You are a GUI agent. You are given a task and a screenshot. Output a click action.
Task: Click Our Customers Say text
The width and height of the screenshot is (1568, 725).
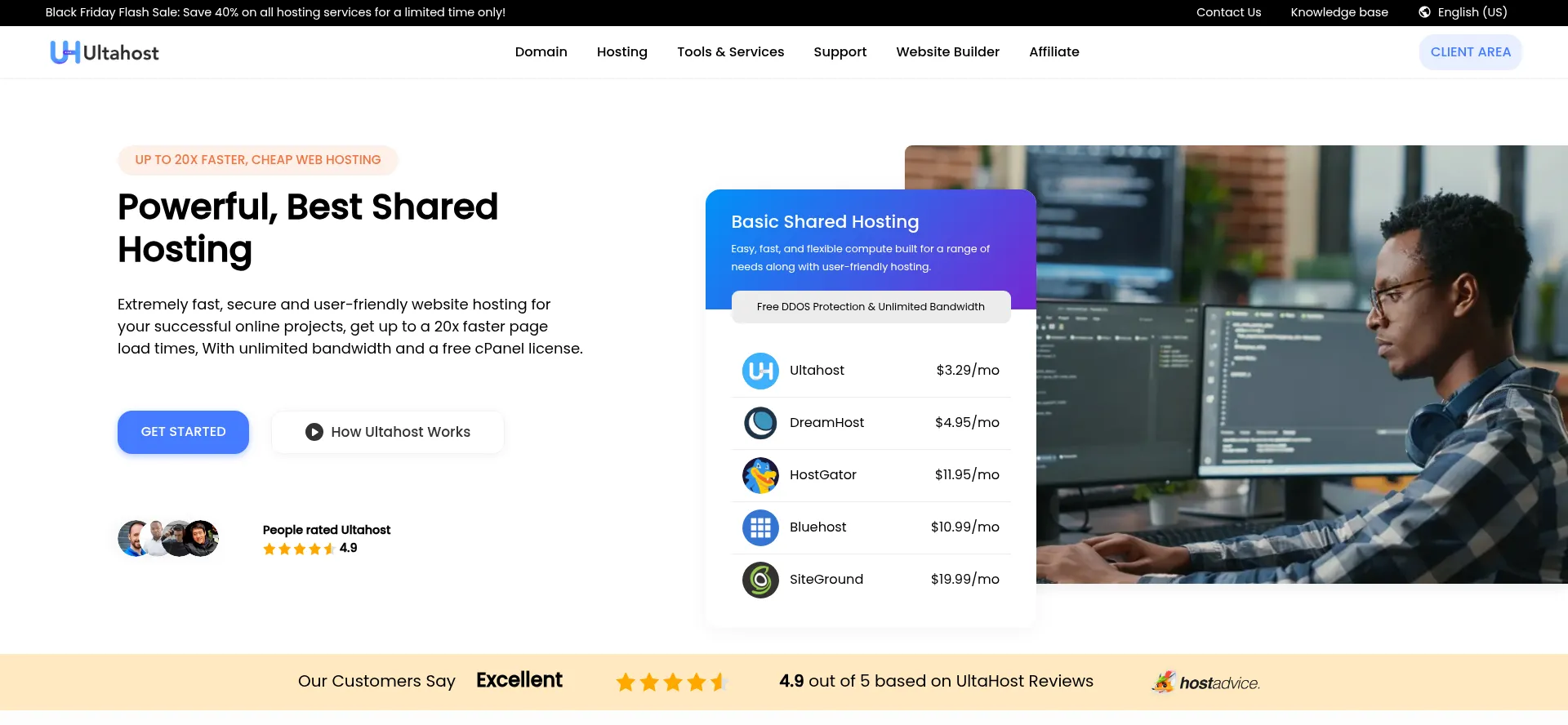pos(376,681)
